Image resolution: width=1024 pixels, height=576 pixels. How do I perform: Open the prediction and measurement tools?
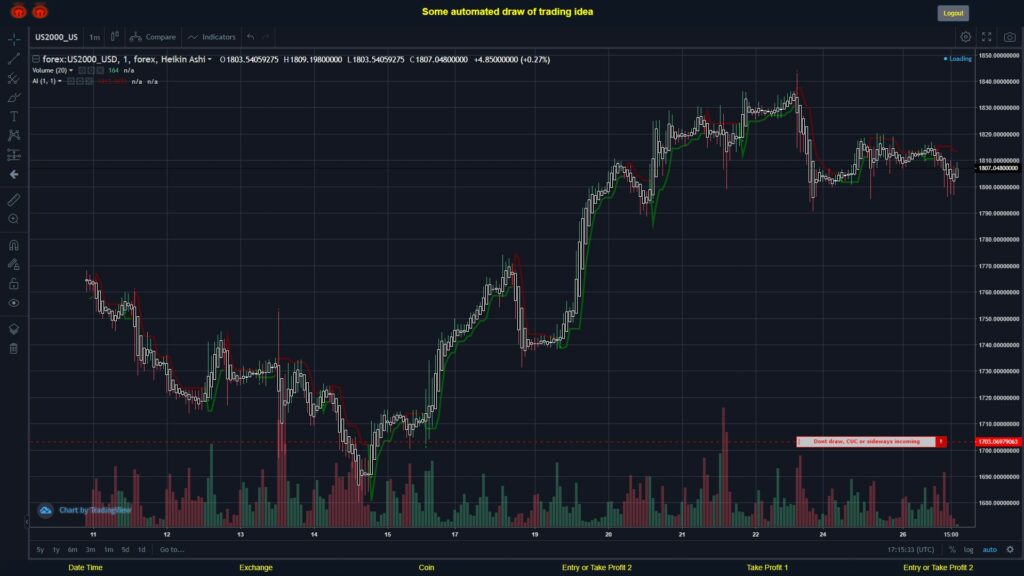tap(14, 155)
